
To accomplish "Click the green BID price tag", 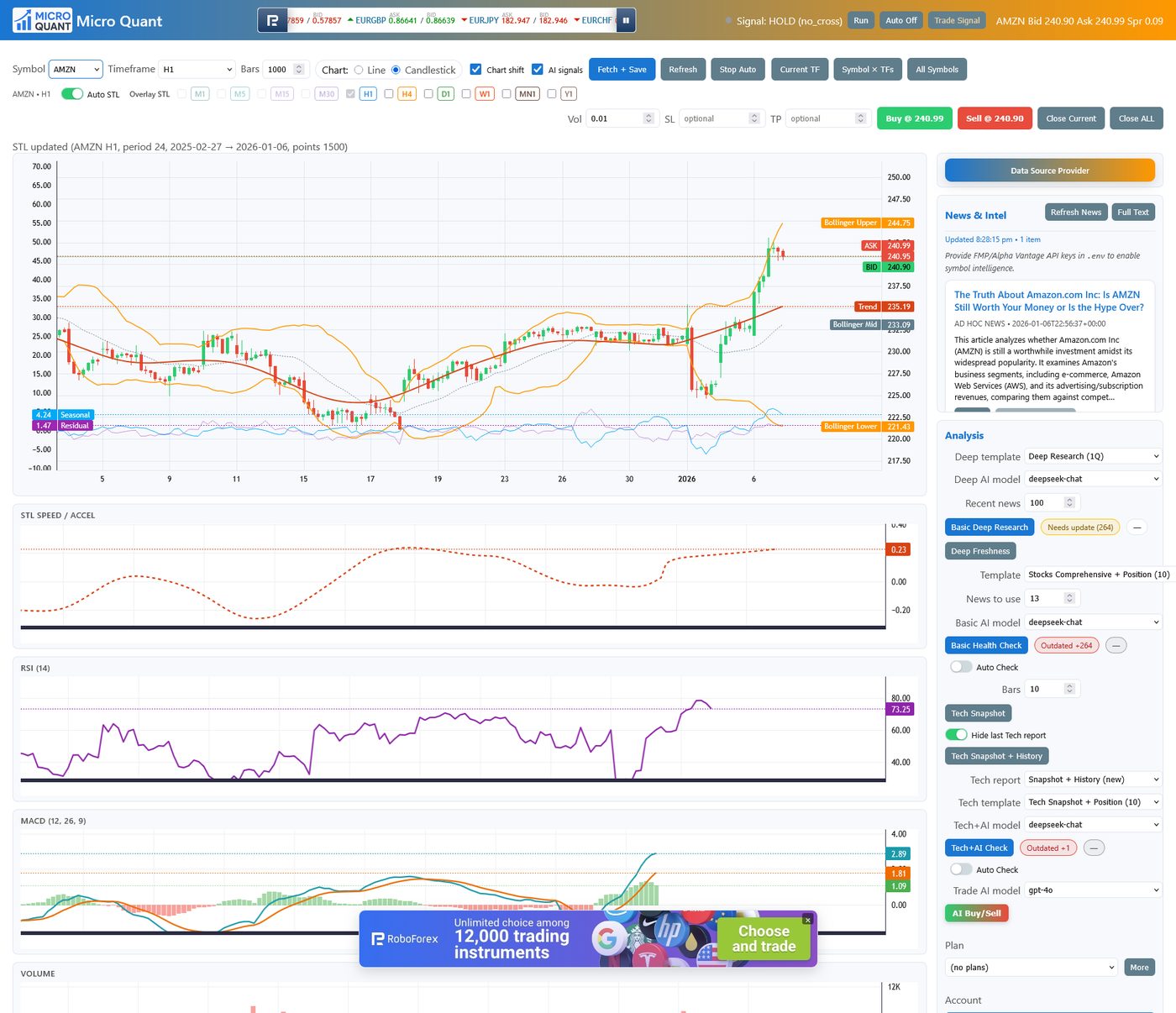I will (888, 267).
